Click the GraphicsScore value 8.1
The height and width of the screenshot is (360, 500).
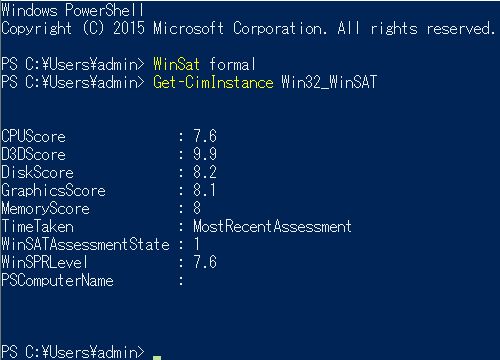[204, 190]
